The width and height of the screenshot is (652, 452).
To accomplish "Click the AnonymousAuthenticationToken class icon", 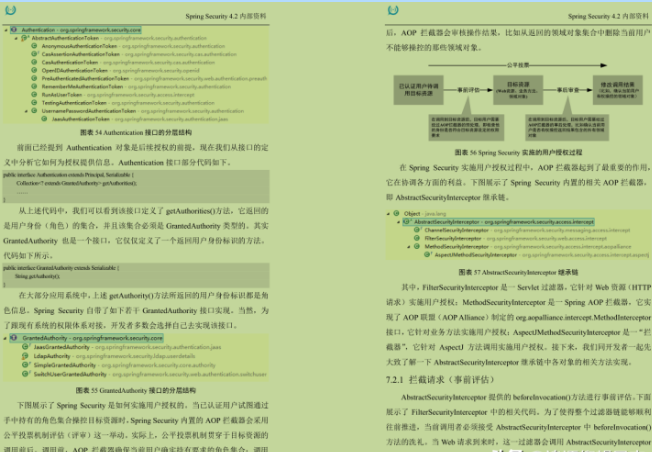I will (34, 46).
